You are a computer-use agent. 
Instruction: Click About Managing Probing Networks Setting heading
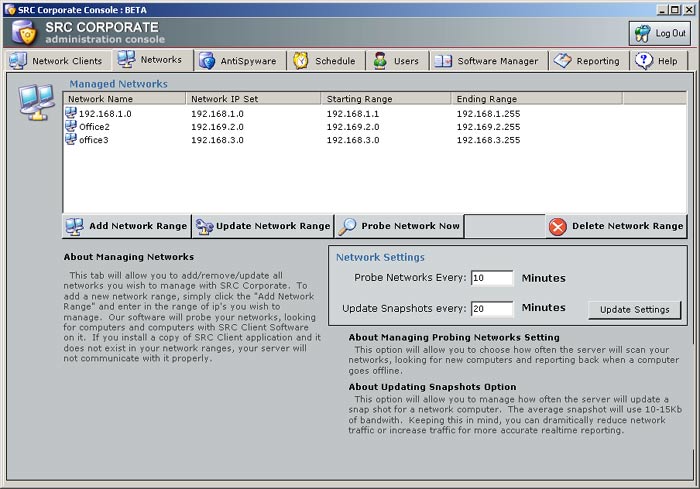(x=454, y=337)
